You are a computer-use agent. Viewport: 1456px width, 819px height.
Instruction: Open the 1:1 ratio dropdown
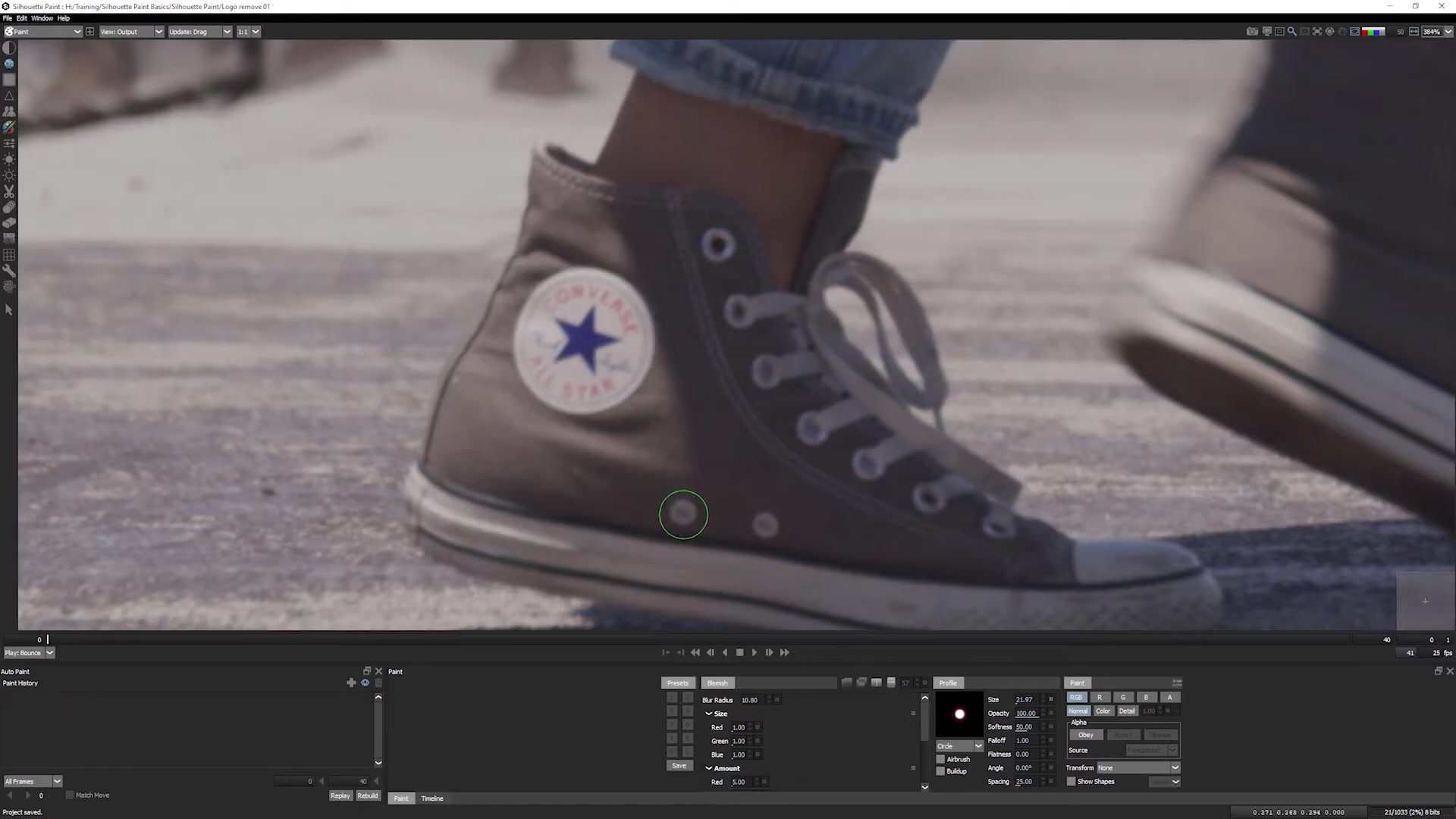248,32
